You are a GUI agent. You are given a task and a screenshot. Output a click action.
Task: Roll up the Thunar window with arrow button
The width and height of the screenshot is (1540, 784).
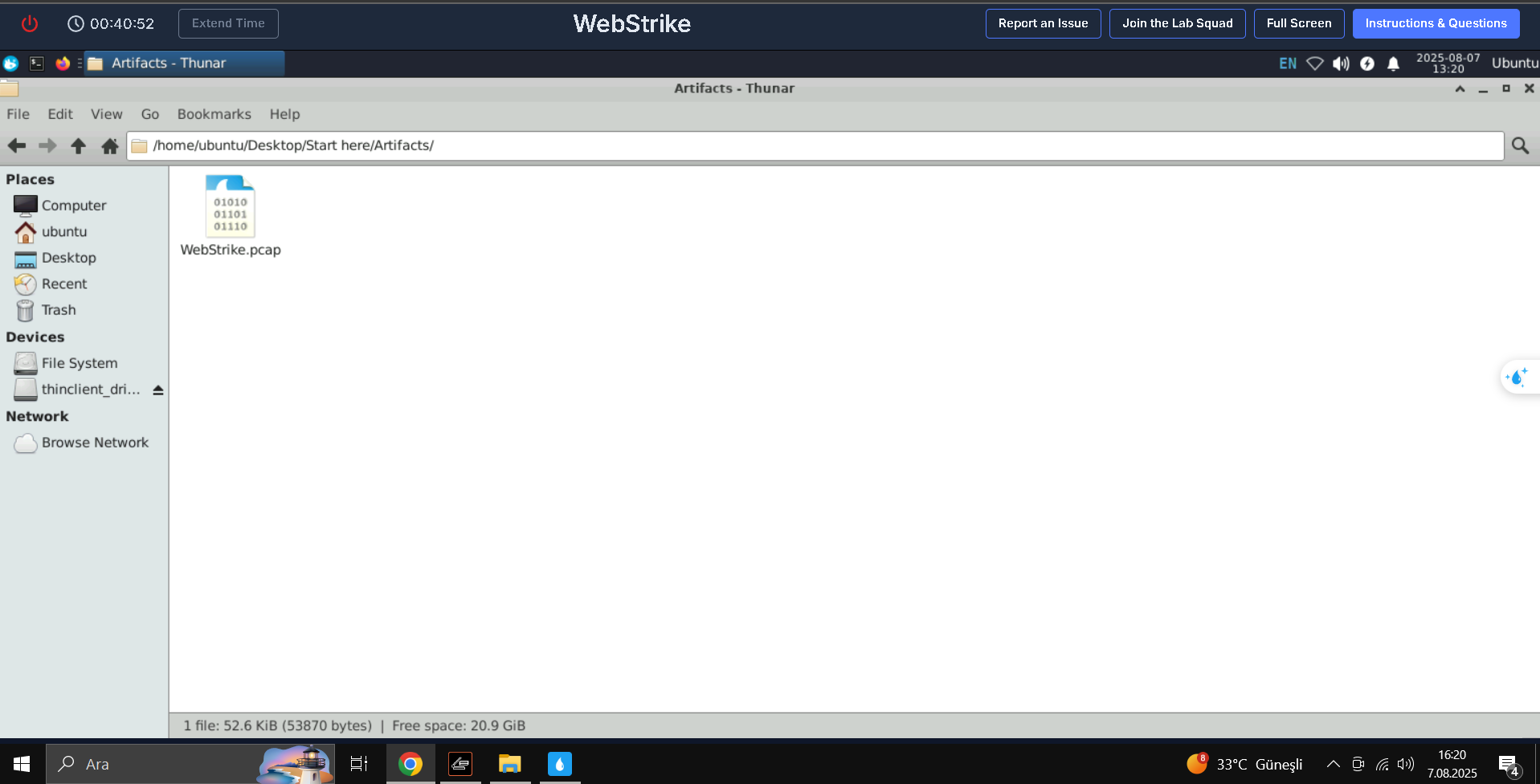[1460, 88]
